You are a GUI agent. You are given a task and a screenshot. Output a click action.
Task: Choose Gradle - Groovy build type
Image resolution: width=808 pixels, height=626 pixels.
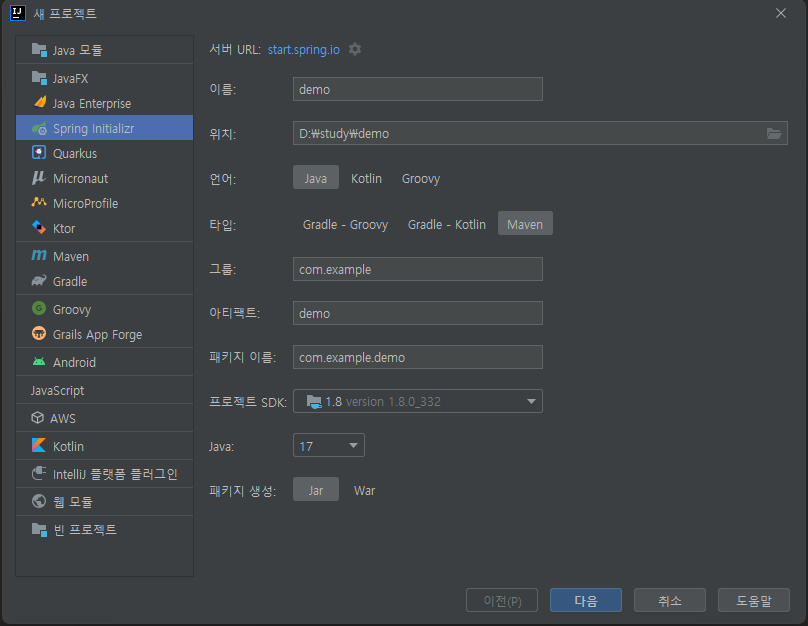coord(345,225)
